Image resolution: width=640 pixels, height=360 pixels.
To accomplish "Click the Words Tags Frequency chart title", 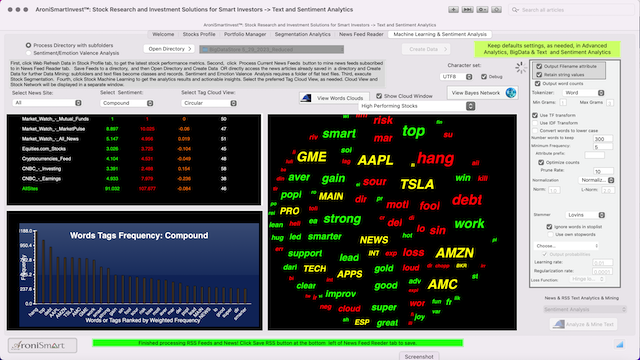I will pyautogui.click(x=139, y=236).
